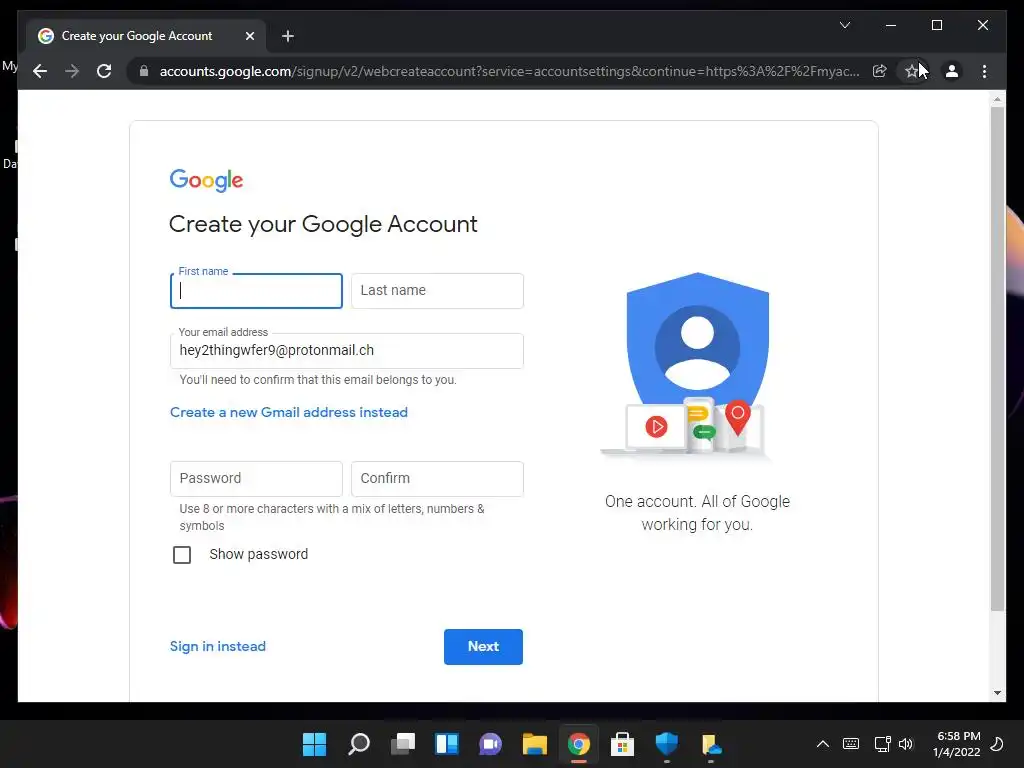Screen dimensions: 1024x768
Task: Focus the Password field
Action: (x=256, y=479)
